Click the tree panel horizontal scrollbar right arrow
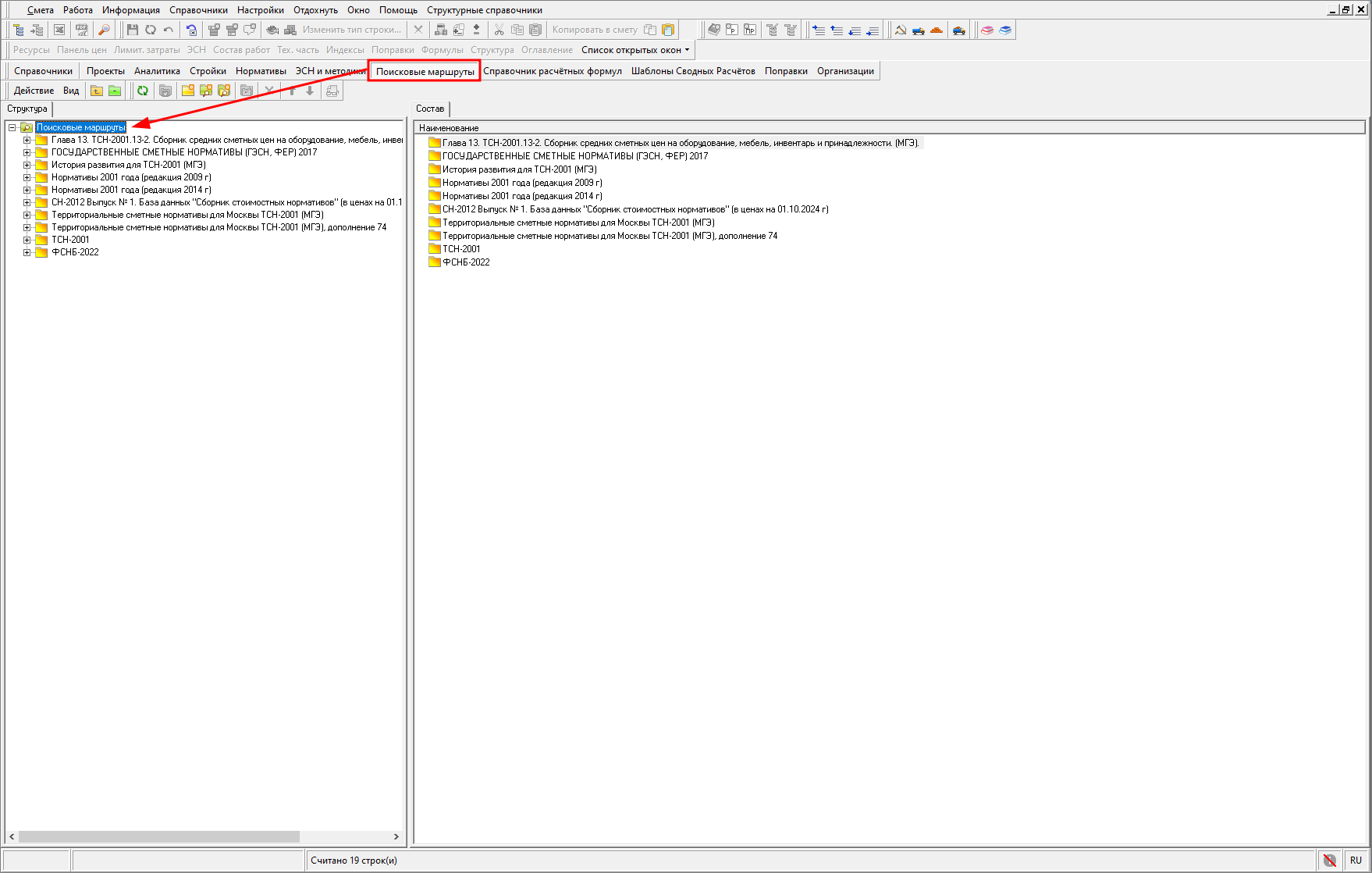The height and width of the screenshot is (873, 1372). coord(396,836)
